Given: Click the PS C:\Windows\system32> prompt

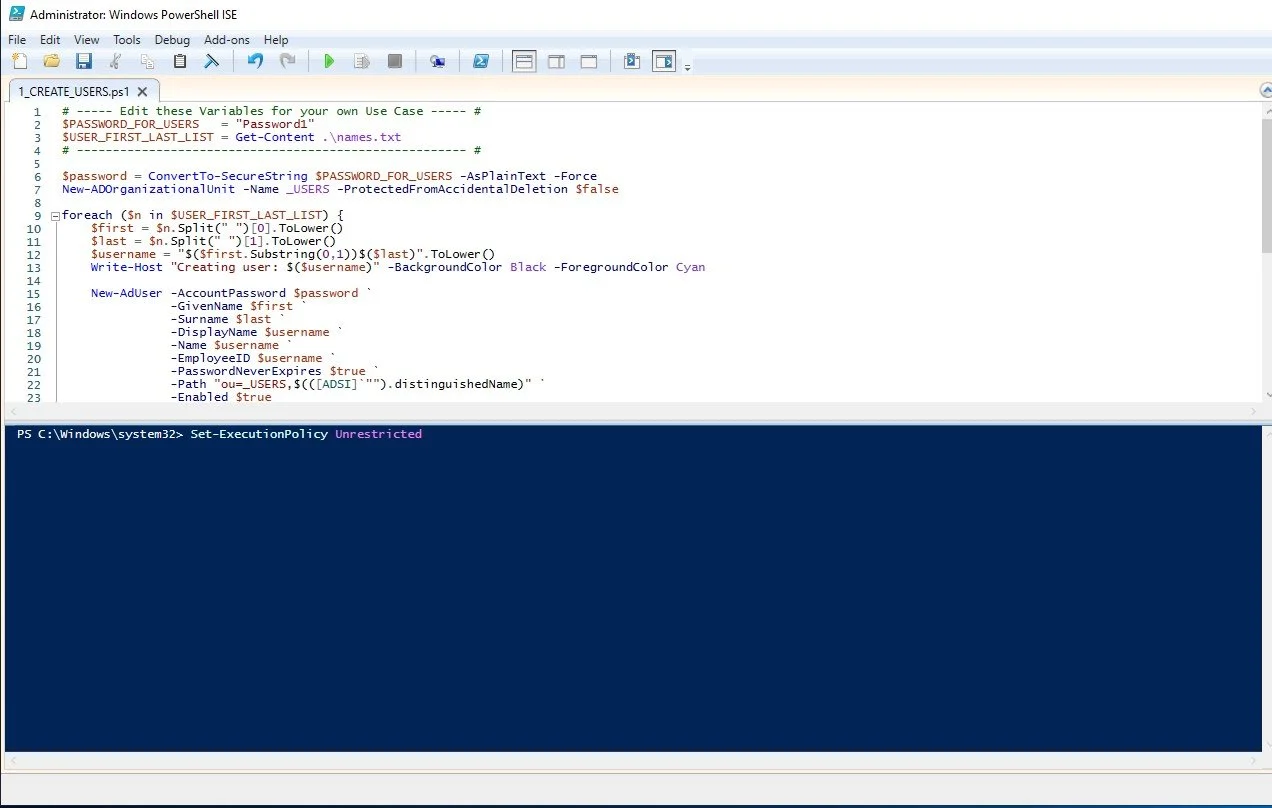Looking at the screenshot, I should (101, 434).
